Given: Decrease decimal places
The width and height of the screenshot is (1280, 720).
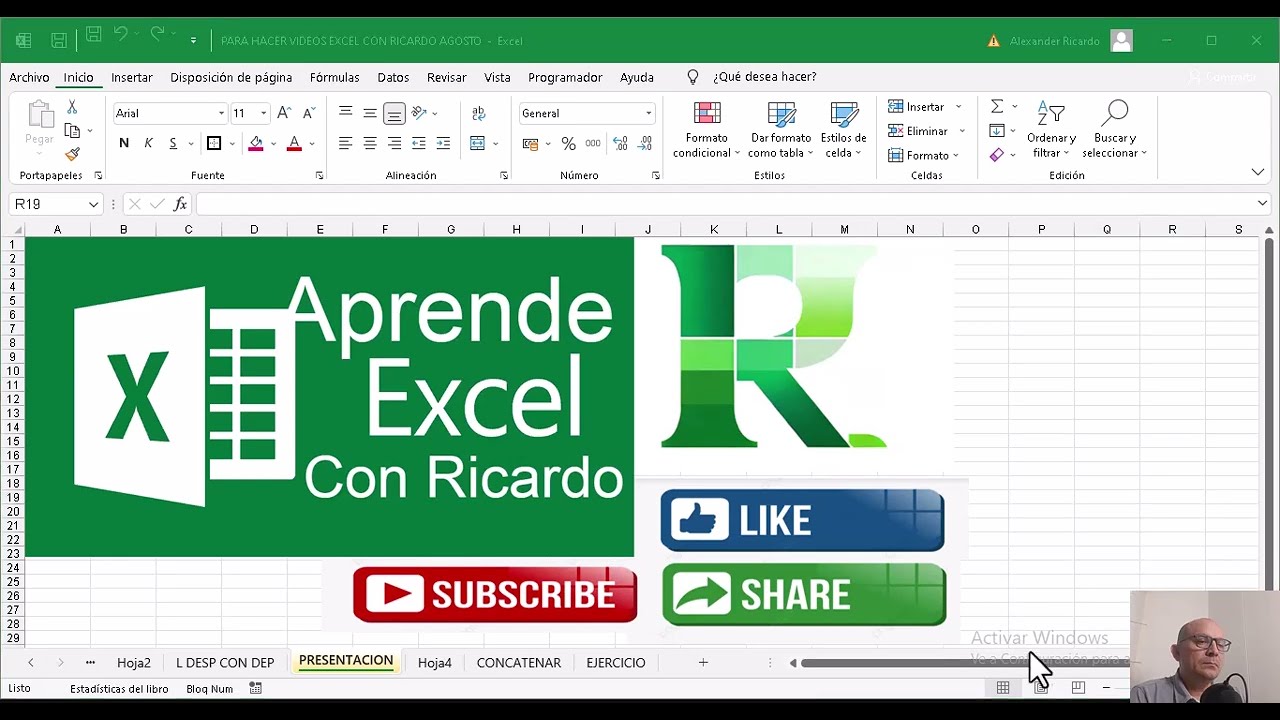Looking at the screenshot, I should pyautogui.click(x=645, y=144).
